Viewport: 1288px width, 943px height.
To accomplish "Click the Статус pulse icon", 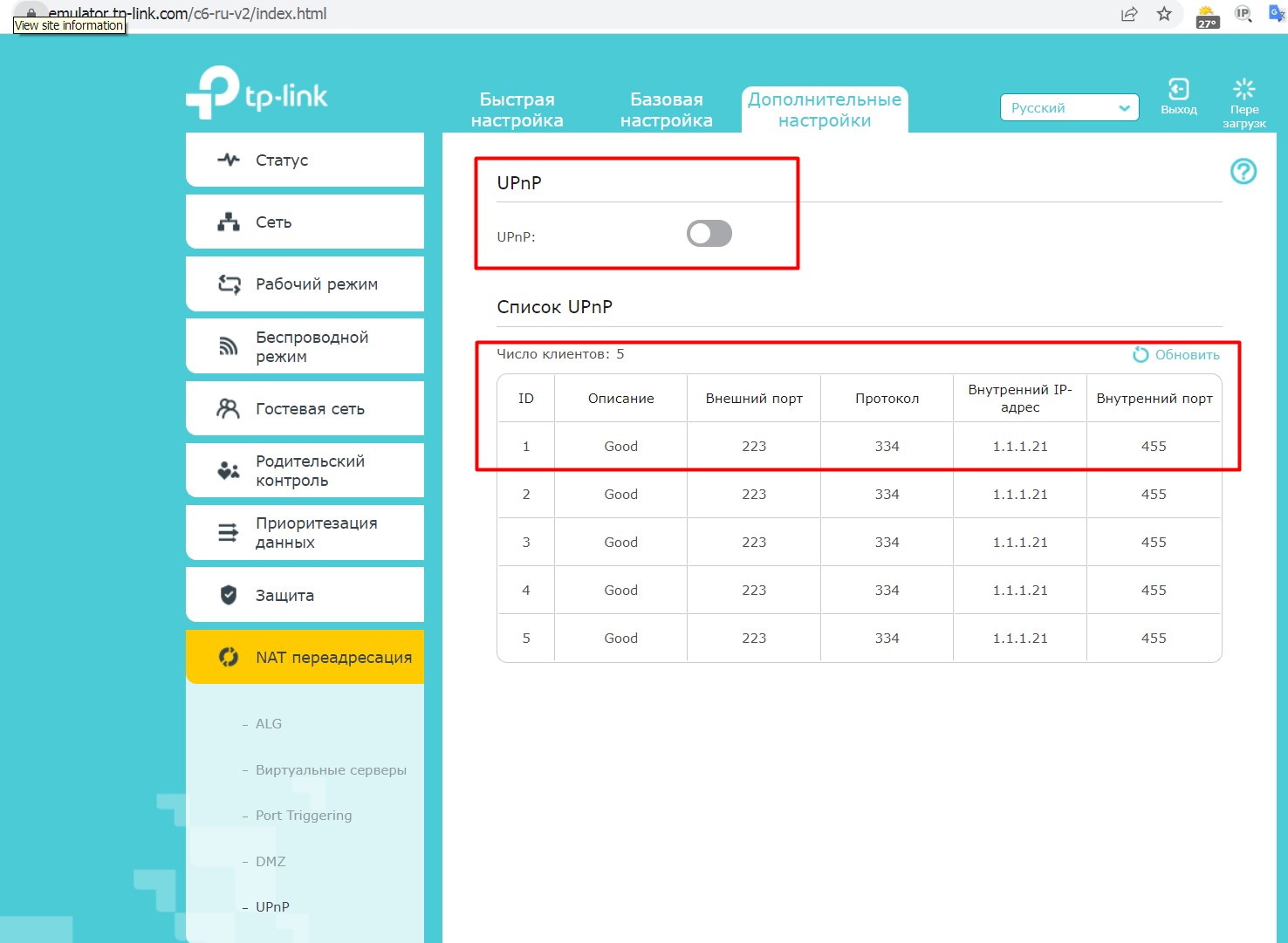I will [229, 160].
